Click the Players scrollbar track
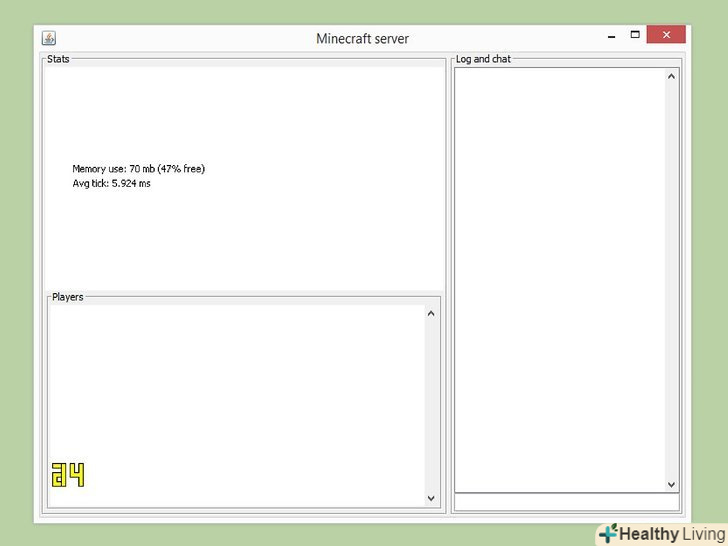Viewport: 728px width, 546px height. (x=431, y=406)
